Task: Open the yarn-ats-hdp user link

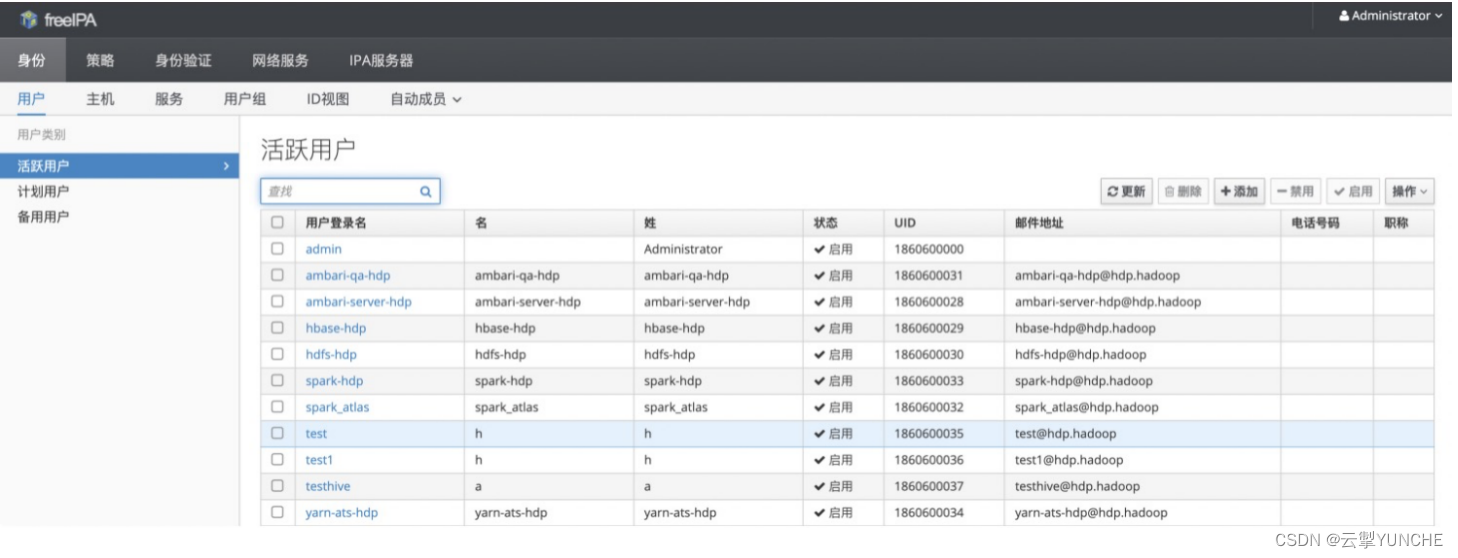Action: [x=341, y=513]
